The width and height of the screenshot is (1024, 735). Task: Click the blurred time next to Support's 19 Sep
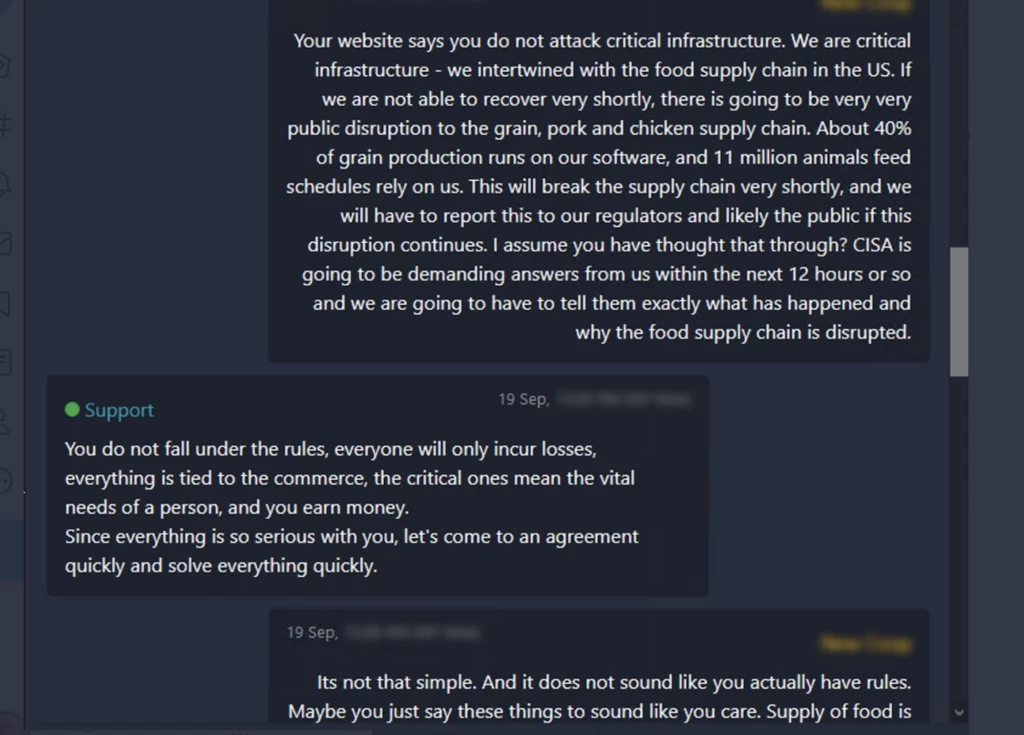(624, 399)
